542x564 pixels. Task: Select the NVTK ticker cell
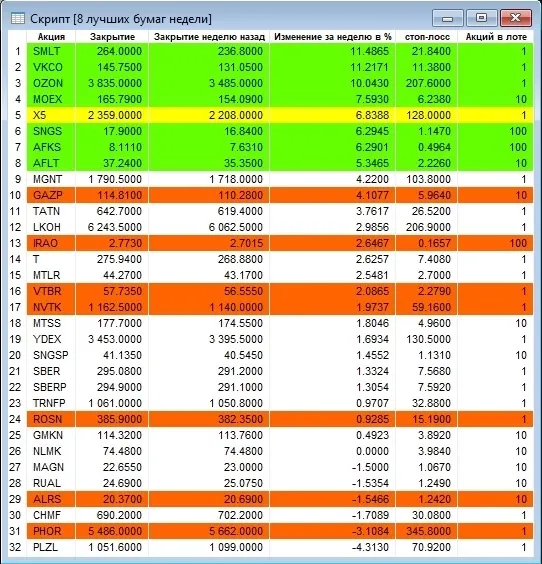tap(51, 307)
